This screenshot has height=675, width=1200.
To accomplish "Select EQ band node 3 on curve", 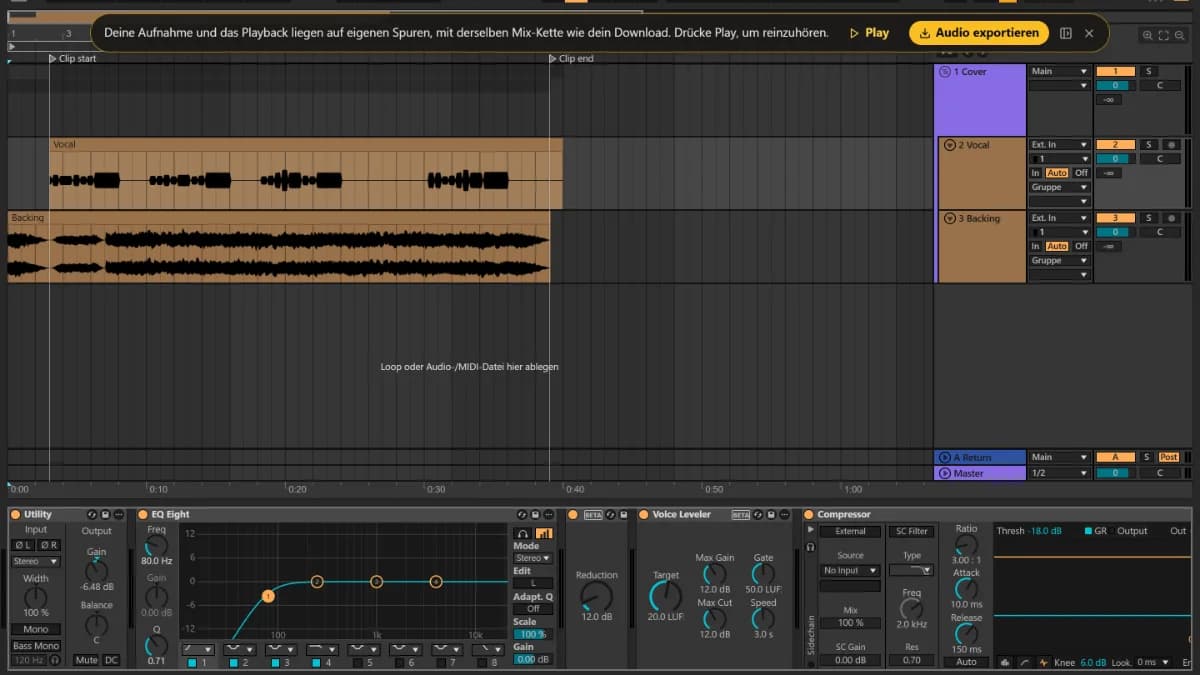I will click(x=376, y=581).
